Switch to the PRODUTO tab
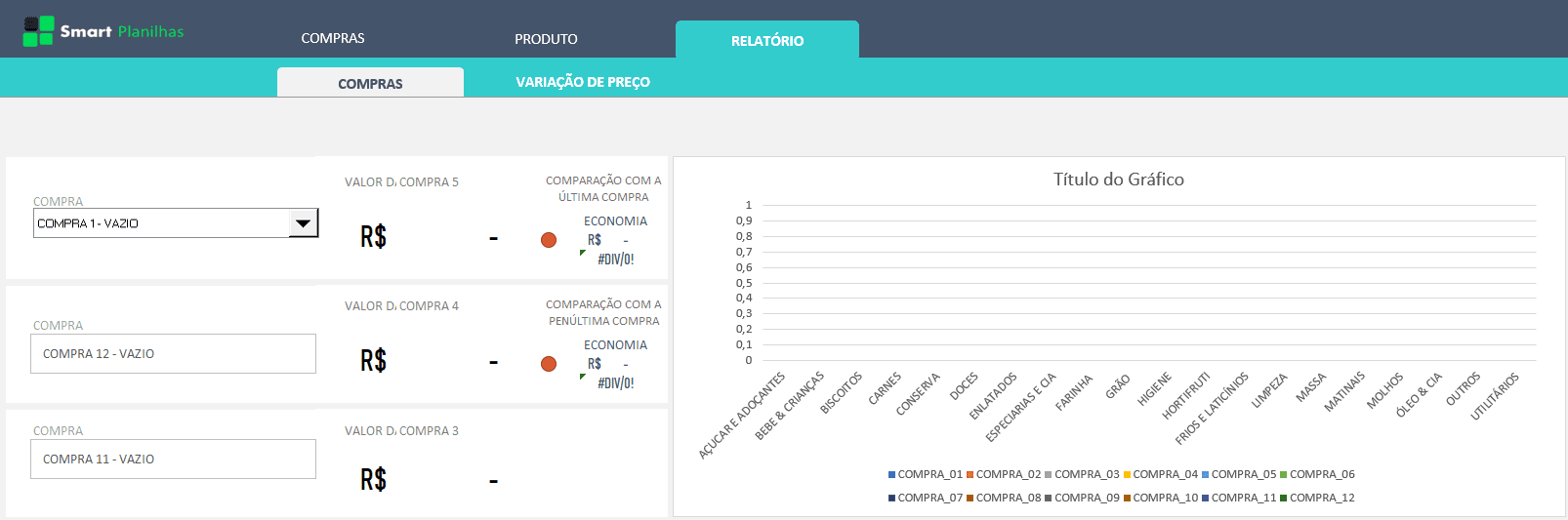This screenshot has height=520, width=1568. (546, 39)
